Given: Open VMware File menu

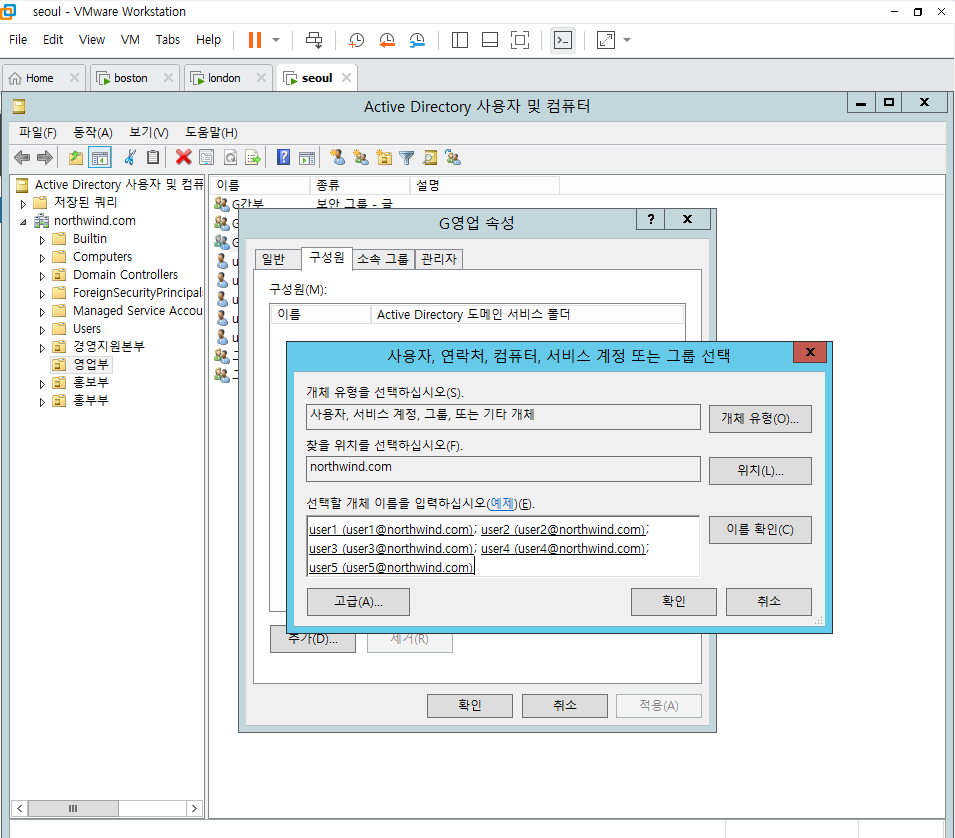Looking at the screenshot, I should click(x=18, y=40).
